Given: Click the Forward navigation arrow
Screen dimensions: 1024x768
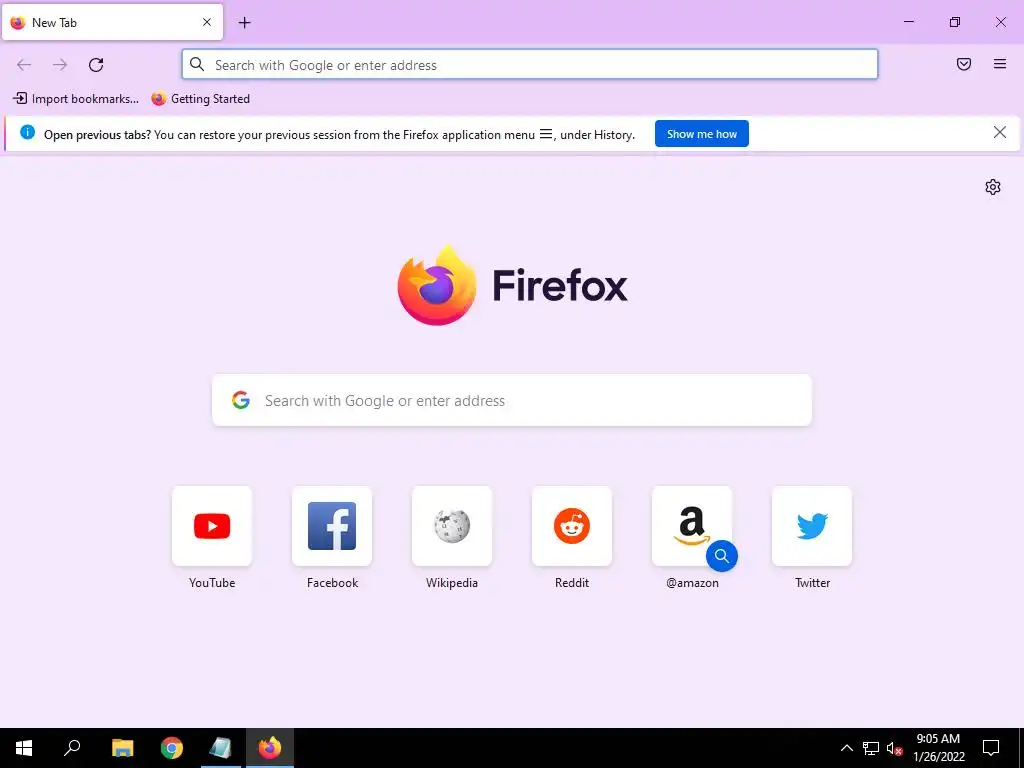Looking at the screenshot, I should [x=60, y=65].
